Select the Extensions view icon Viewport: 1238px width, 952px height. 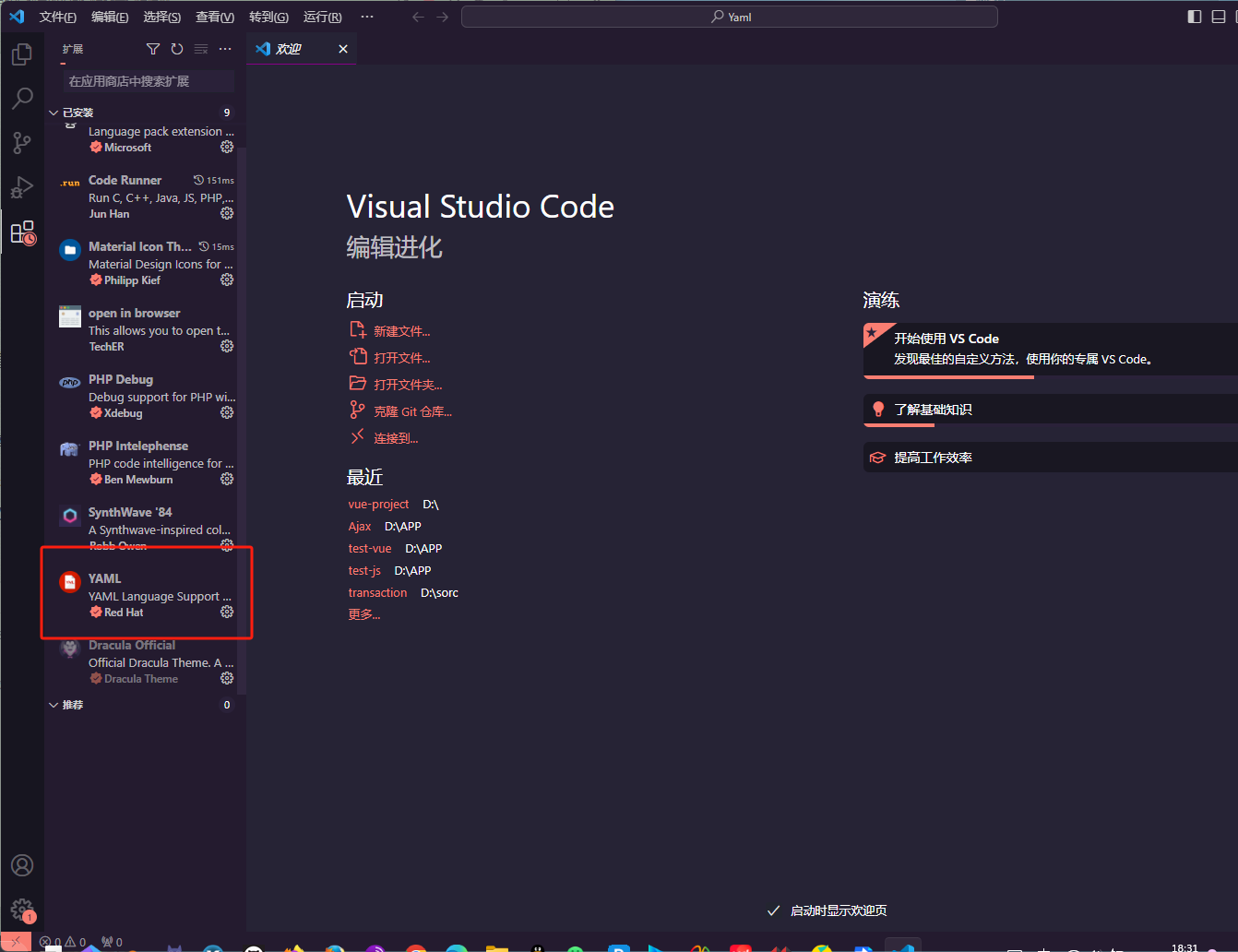click(22, 232)
